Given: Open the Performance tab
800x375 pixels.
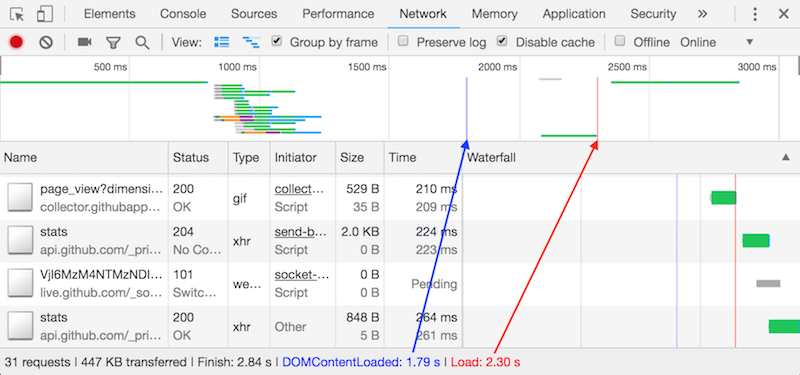Looking at the screenshot, I should tap(338, 14).
